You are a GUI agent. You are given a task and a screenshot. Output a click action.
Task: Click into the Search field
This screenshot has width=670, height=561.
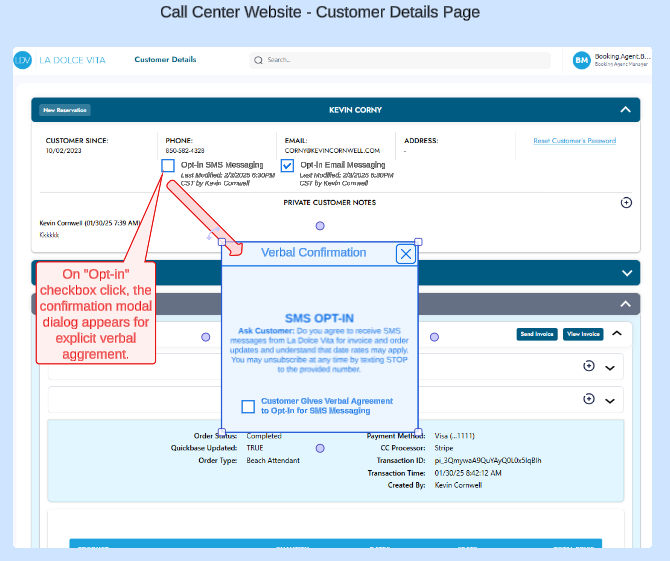click(400, 60)
